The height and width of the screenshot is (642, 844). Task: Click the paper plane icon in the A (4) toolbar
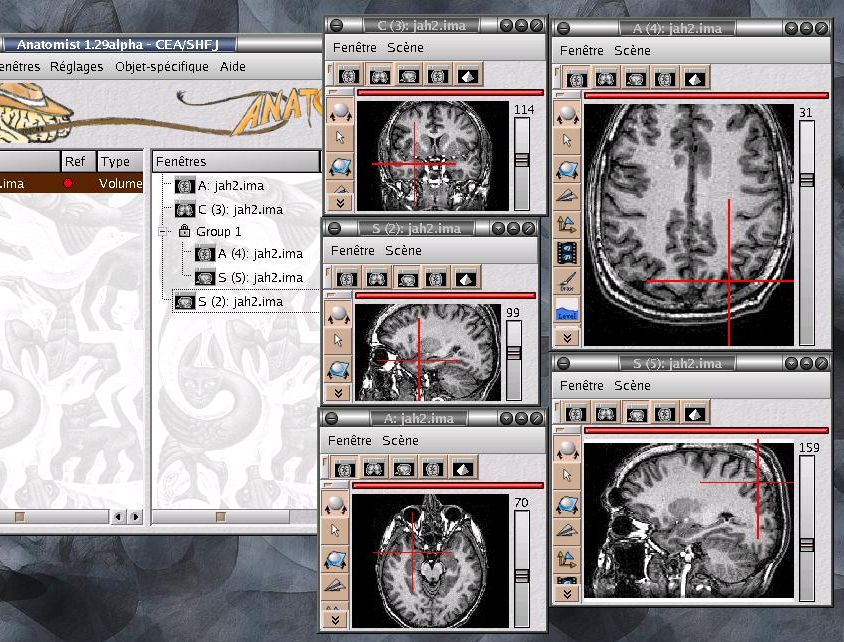(568, 196)
